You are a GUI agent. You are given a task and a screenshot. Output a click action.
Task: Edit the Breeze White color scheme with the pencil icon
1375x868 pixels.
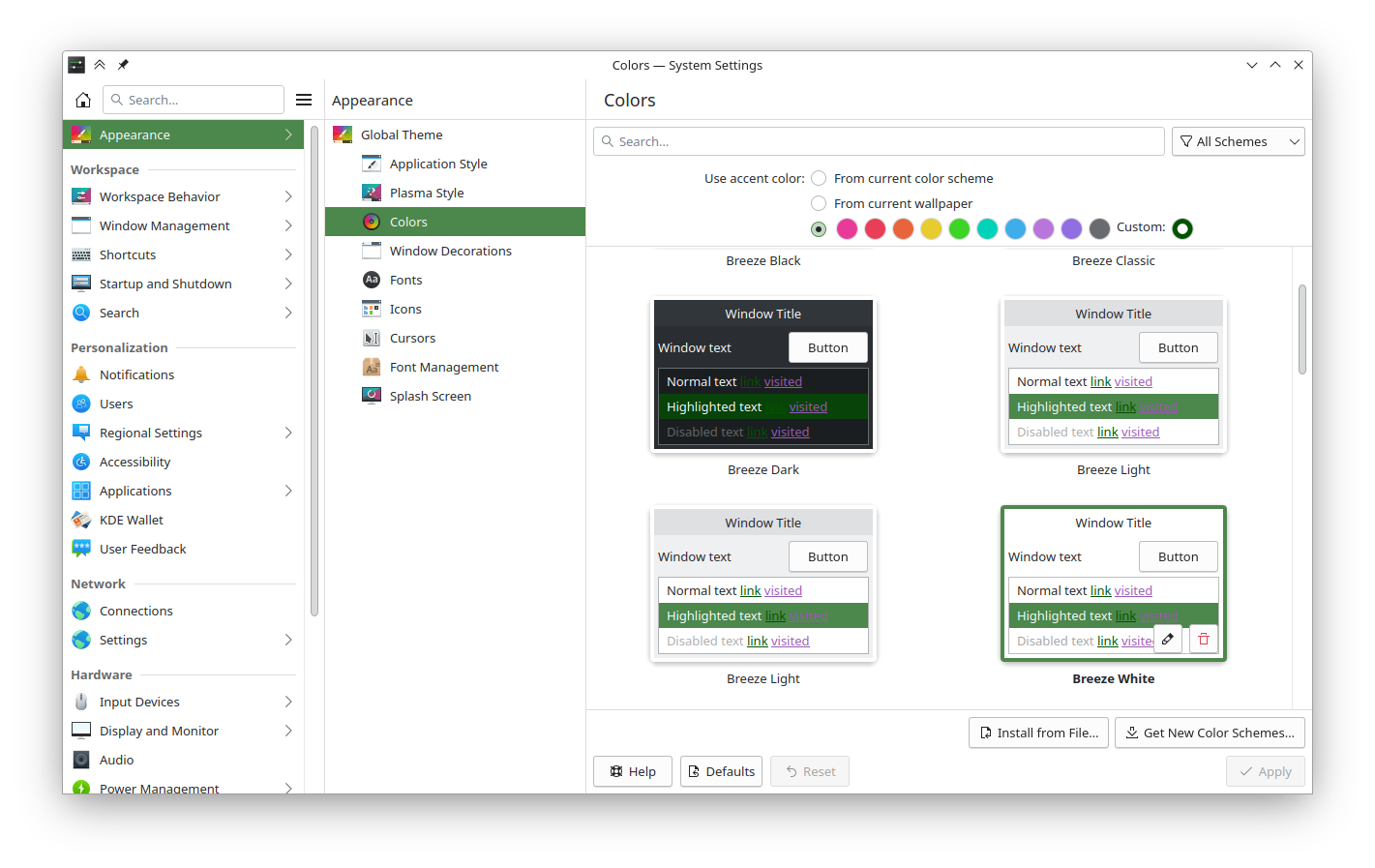(1168, 639)
